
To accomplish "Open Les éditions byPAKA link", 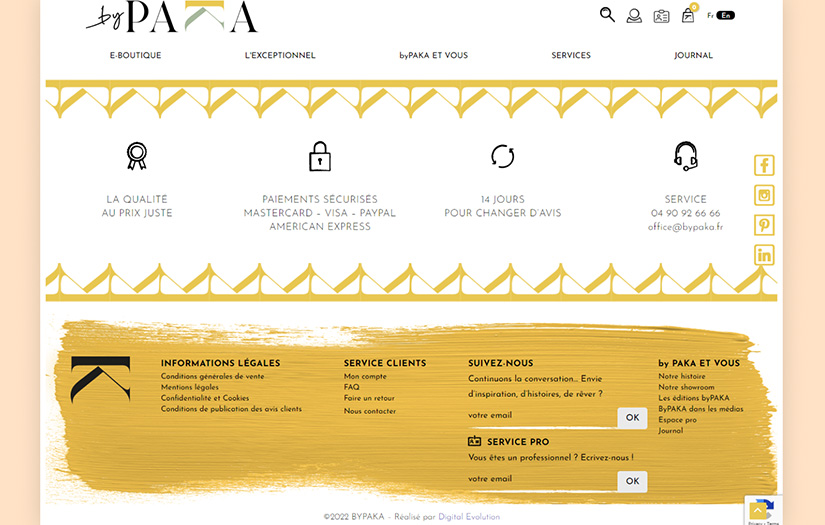I will click(x=694, y=398).
